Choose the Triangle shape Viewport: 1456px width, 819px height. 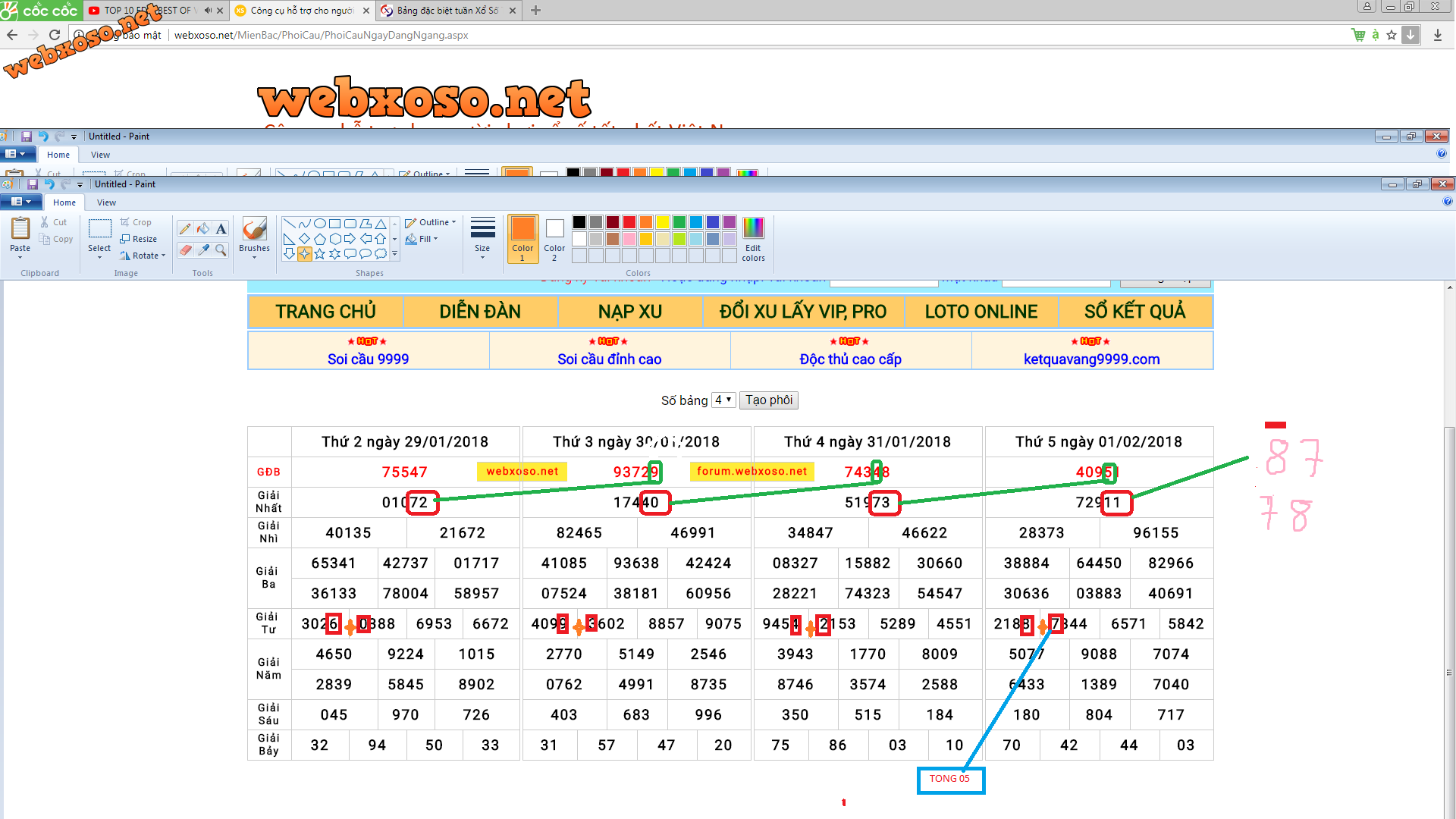(x=381, y=224)
